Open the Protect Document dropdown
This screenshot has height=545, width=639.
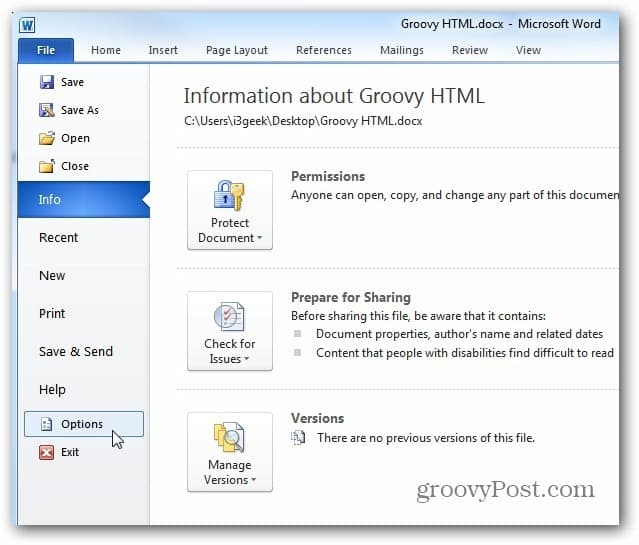click(230, 210)
